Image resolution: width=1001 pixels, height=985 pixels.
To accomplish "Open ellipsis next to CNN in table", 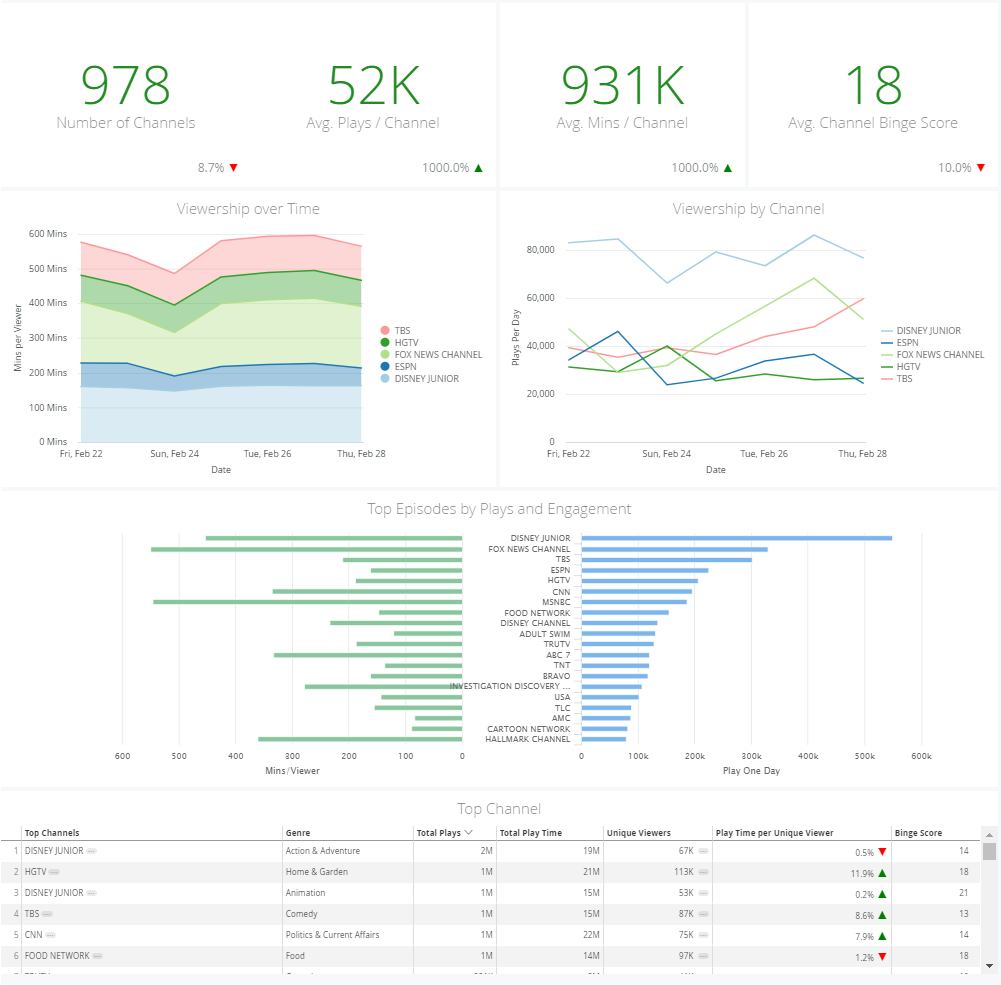I will point(50,935).
